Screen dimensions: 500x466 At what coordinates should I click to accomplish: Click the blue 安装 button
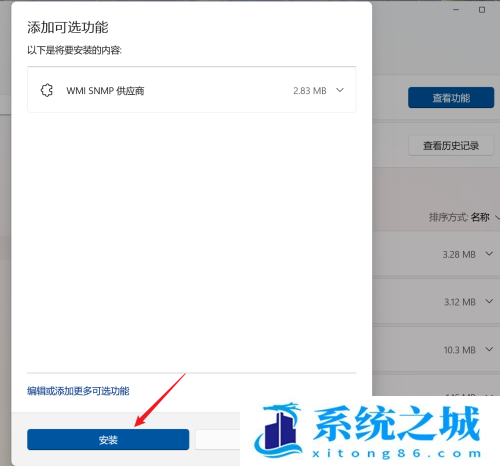pyautogui.click(x=108, y=439)
